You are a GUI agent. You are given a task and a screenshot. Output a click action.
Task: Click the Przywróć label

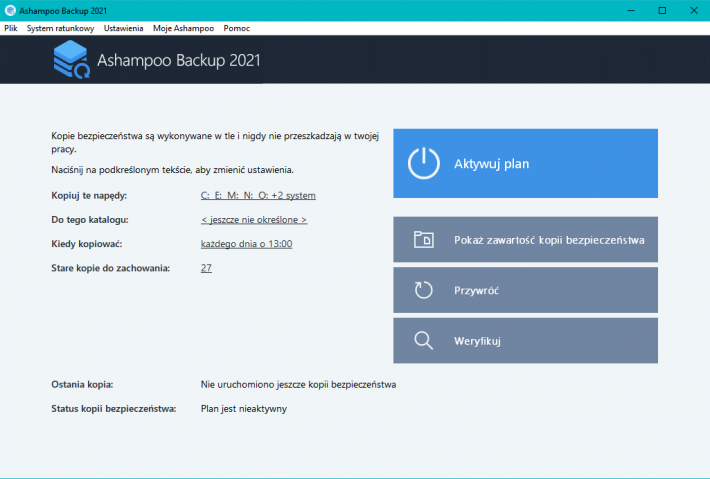point(476,291)
